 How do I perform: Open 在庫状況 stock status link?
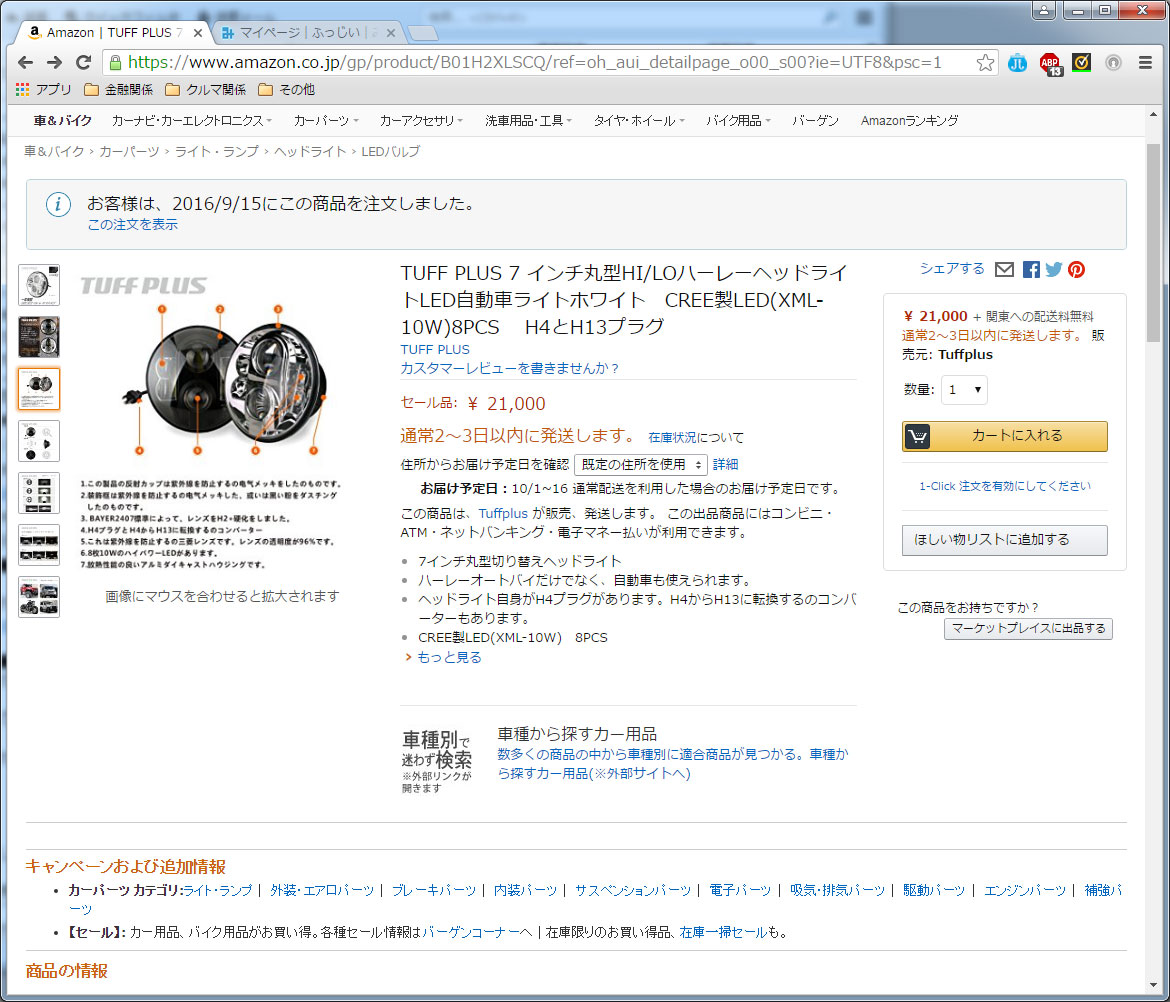(x=672, y=437)
